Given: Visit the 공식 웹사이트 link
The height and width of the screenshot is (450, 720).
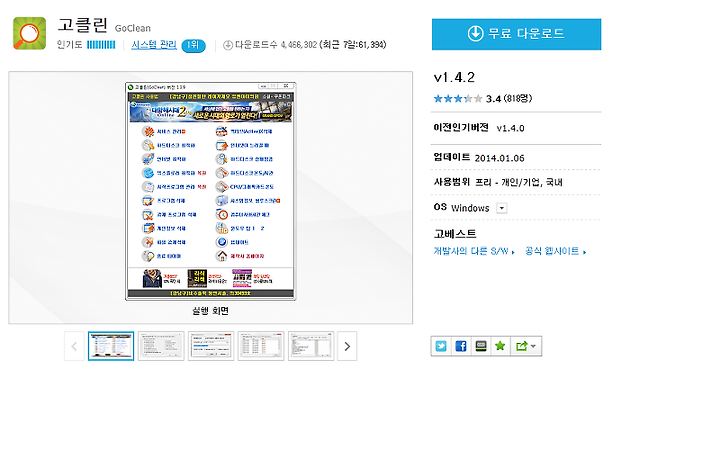Looking at the screenshot, I should pyautogui.click(x=556, y=251).
